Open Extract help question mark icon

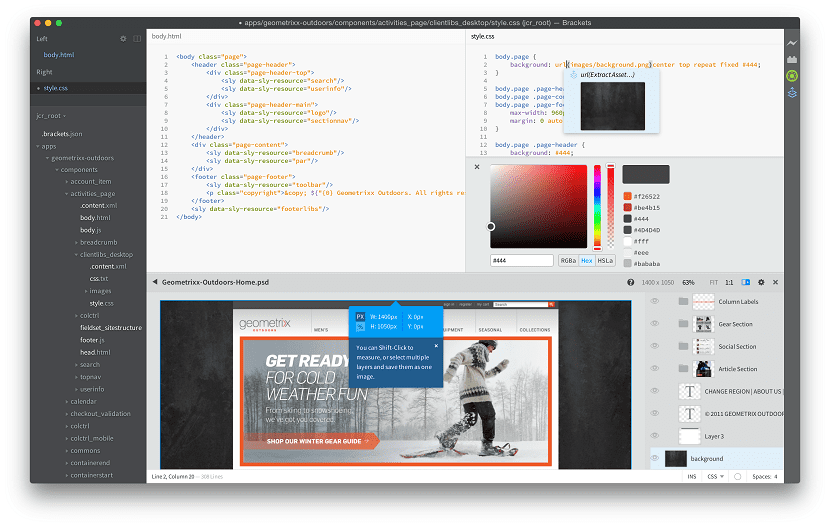click(629, 283)
